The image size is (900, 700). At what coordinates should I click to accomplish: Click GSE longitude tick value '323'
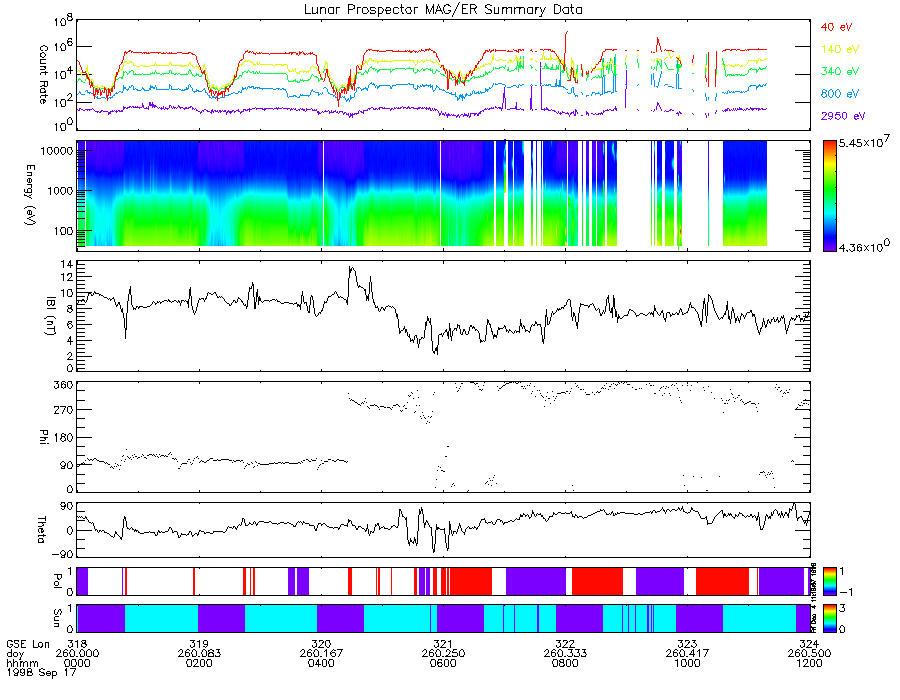pos(687,644)
